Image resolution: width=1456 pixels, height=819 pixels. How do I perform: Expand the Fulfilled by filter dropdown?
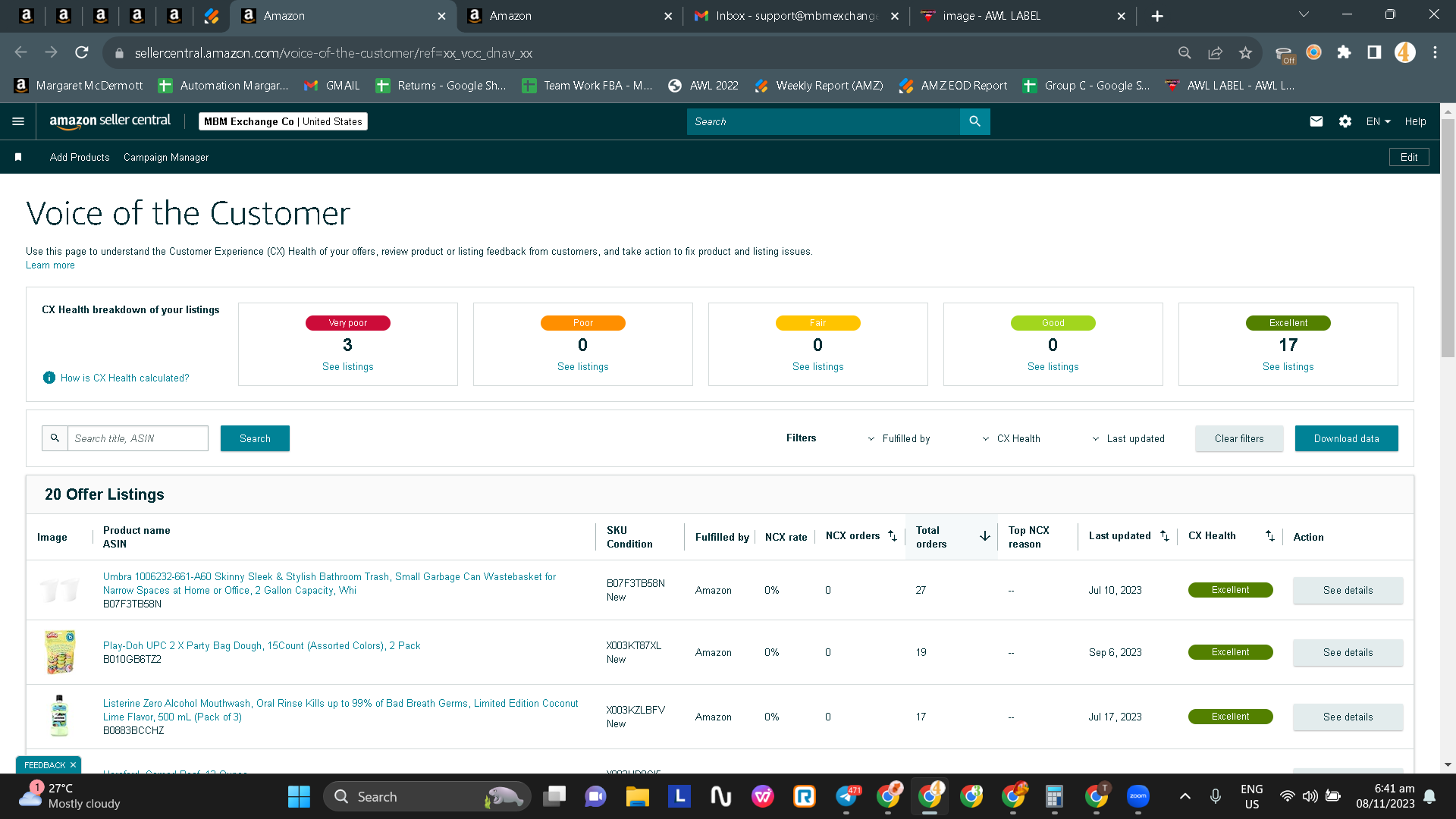coord(899,438)
